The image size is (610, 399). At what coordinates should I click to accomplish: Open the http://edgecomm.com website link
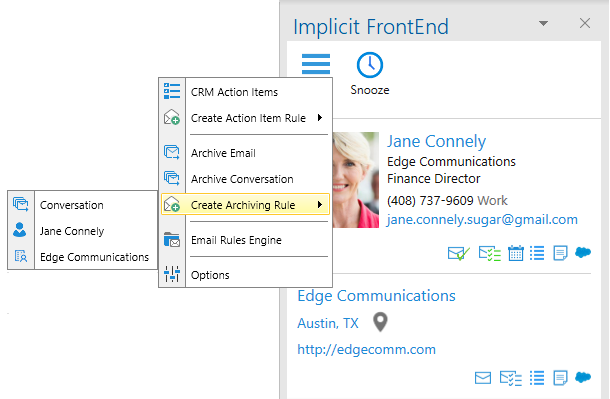(x=366, y=349)
